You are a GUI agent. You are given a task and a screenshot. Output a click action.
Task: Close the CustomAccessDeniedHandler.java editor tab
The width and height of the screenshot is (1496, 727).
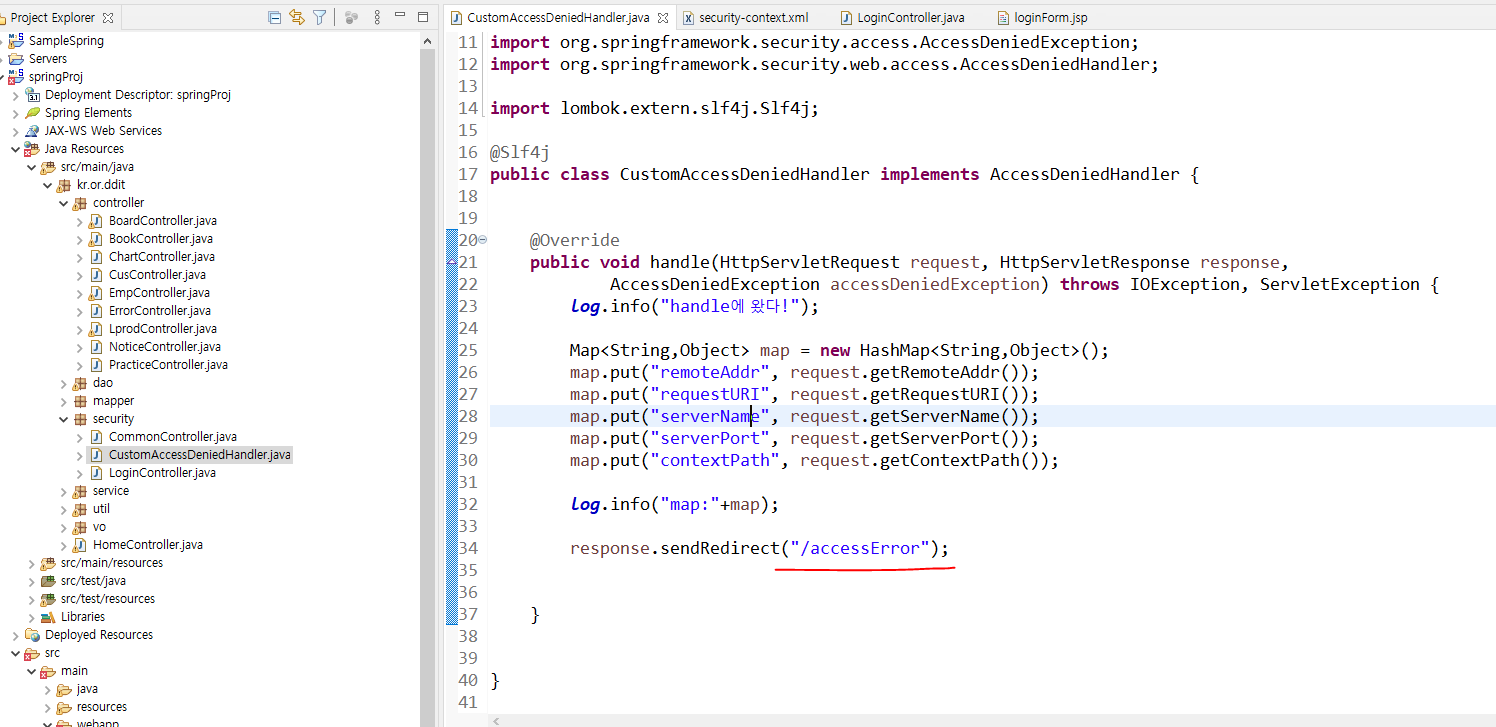point(663,18)
